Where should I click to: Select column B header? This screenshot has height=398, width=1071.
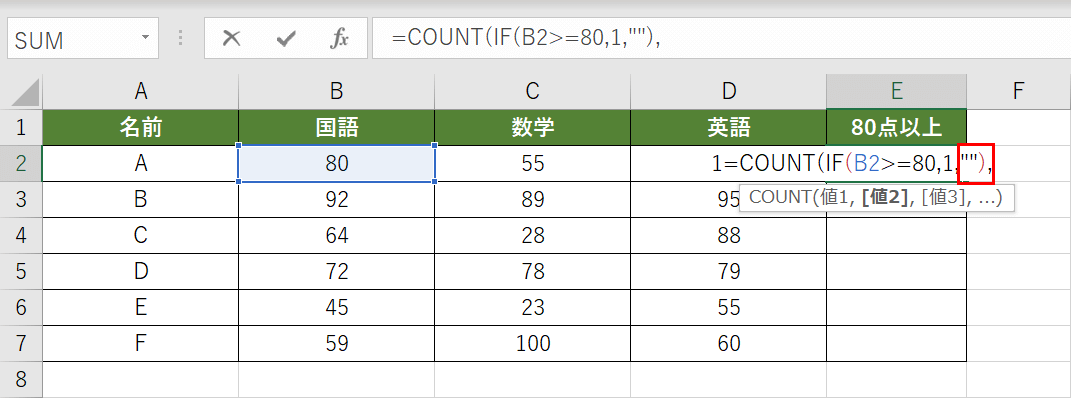[336, 91]
